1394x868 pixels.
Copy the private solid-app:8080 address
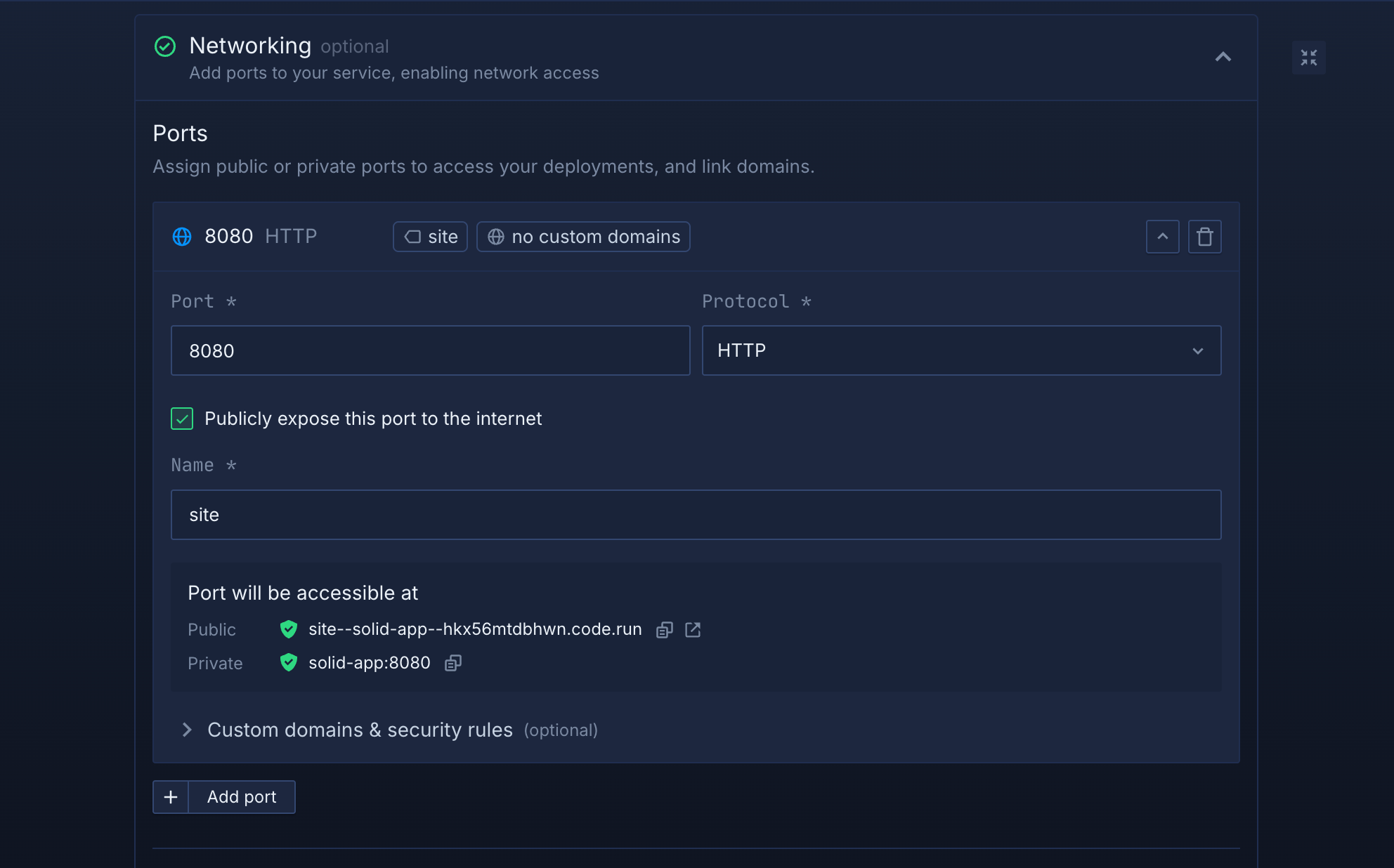pyautogui.click(x=453, y=663)
